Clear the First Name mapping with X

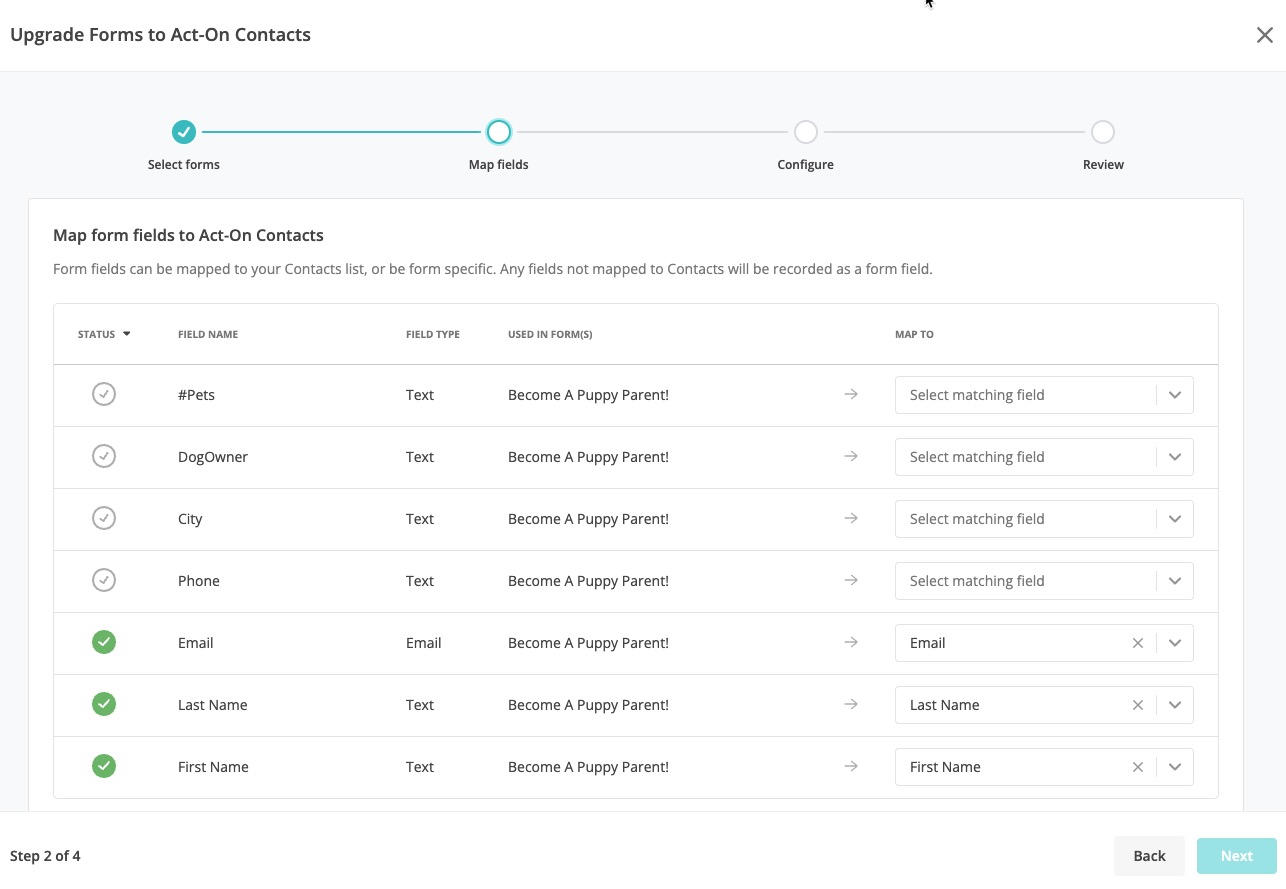pyautogui.click(x=1137, y=767)
